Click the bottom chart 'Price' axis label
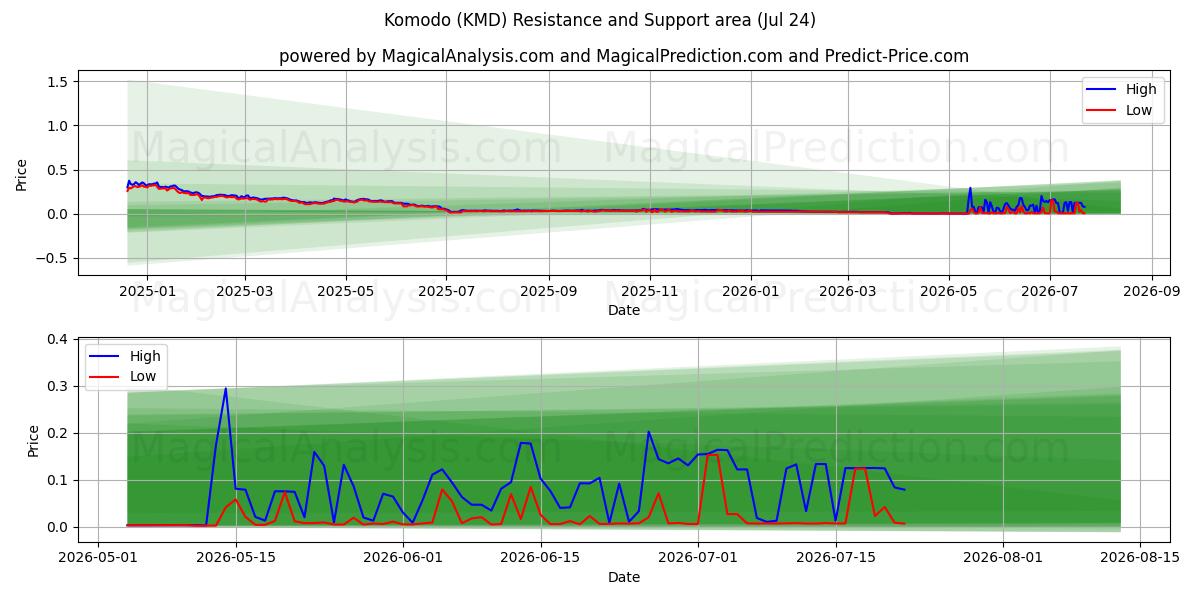The image size is (1200, 600). coord(34,441)
